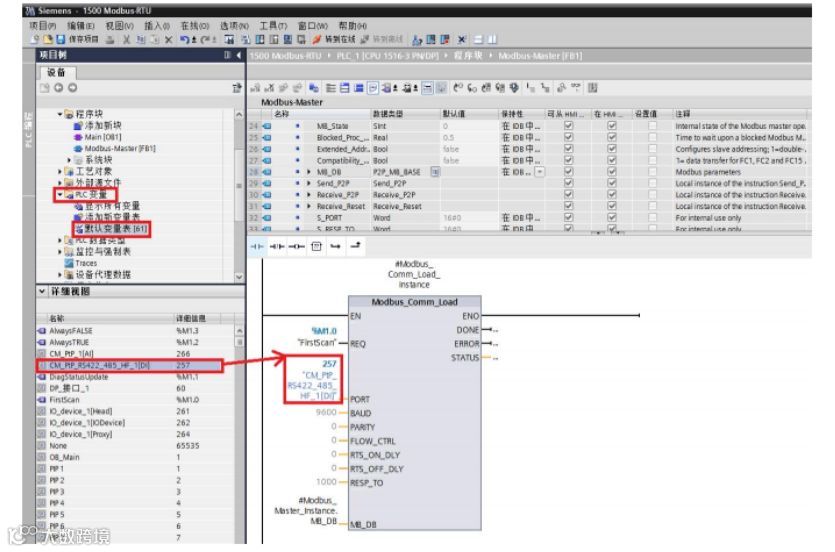
Task: Collapse the 详细视图 panel
Action: 42,291
